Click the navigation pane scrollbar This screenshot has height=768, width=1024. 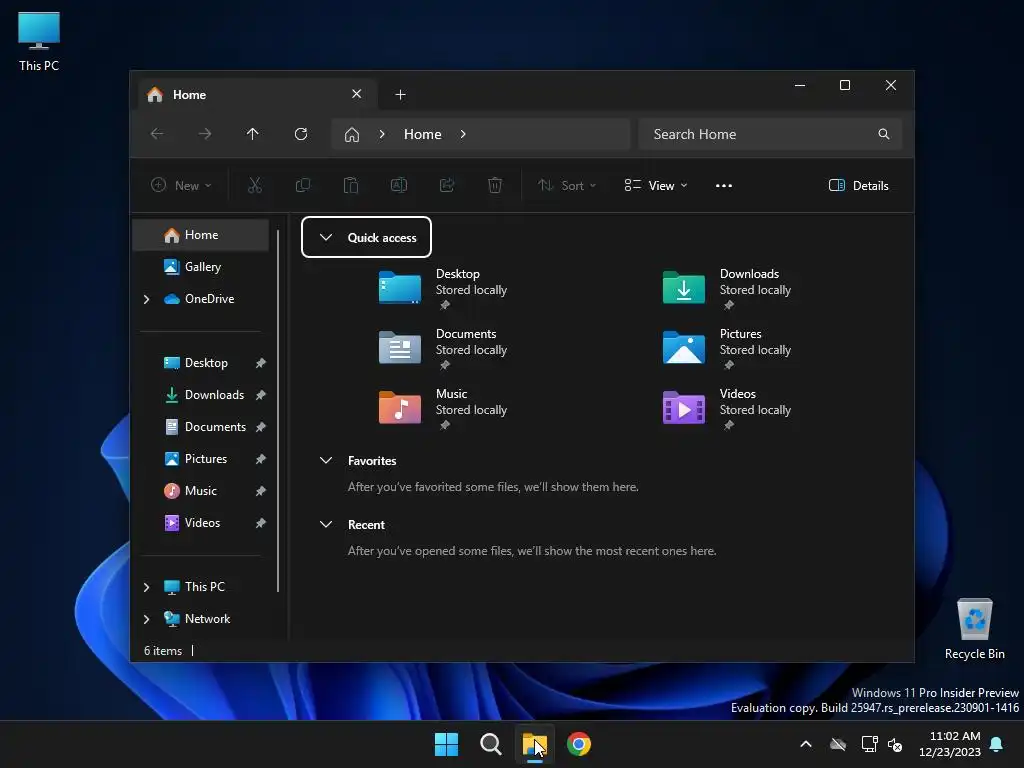click(278, 411)
